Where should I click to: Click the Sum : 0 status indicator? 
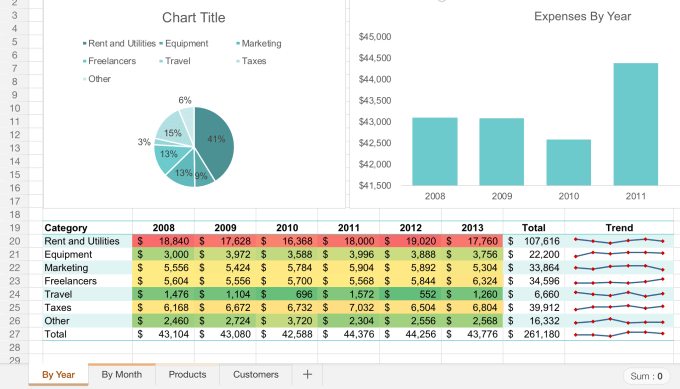[x=646, y=376]
